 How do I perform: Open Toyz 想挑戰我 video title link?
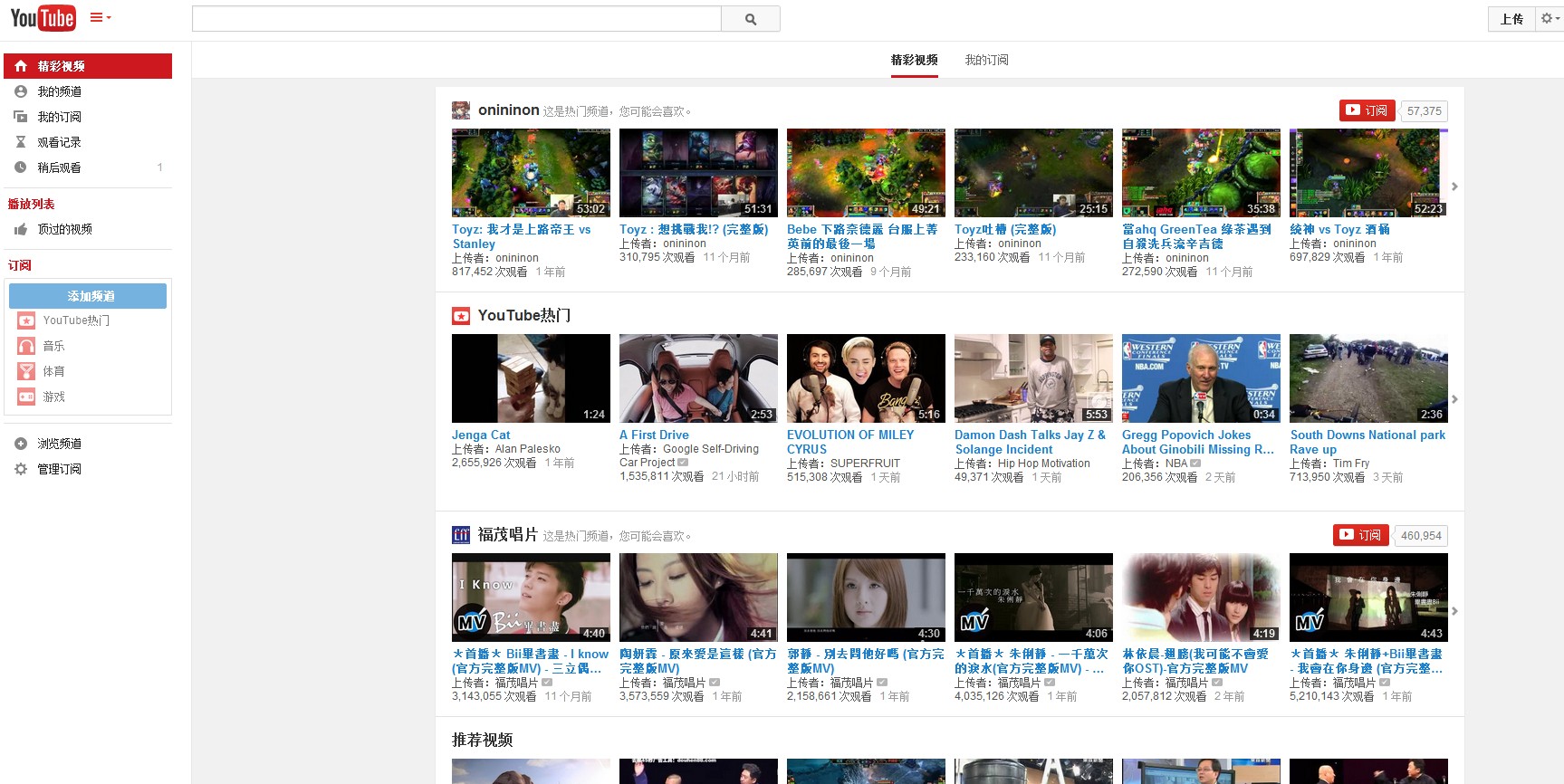[694, 230]
